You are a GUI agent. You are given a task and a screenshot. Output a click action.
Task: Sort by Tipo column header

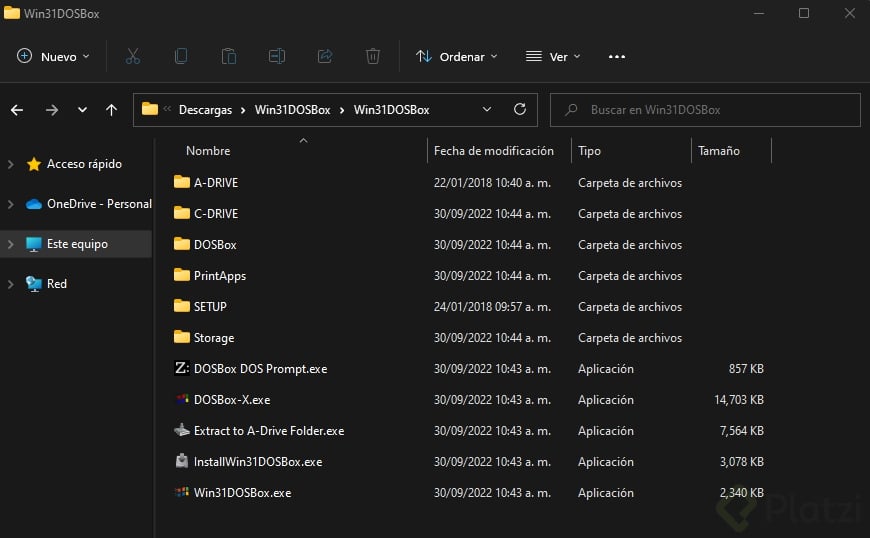coord(589,151)
